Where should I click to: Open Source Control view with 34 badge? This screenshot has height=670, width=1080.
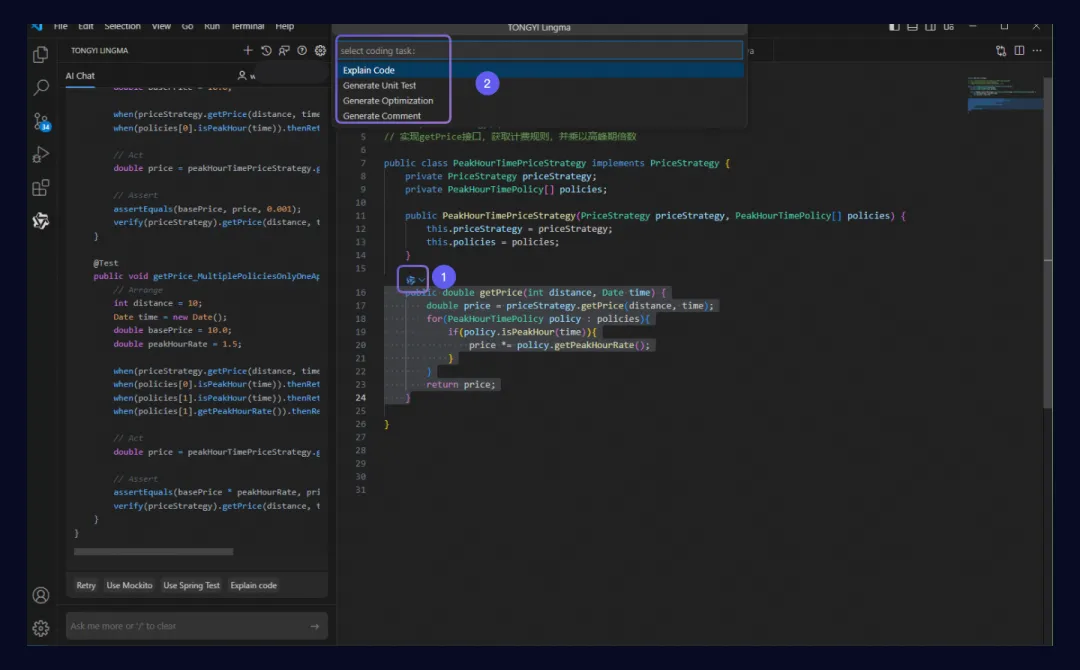click(x=41, y=121)
